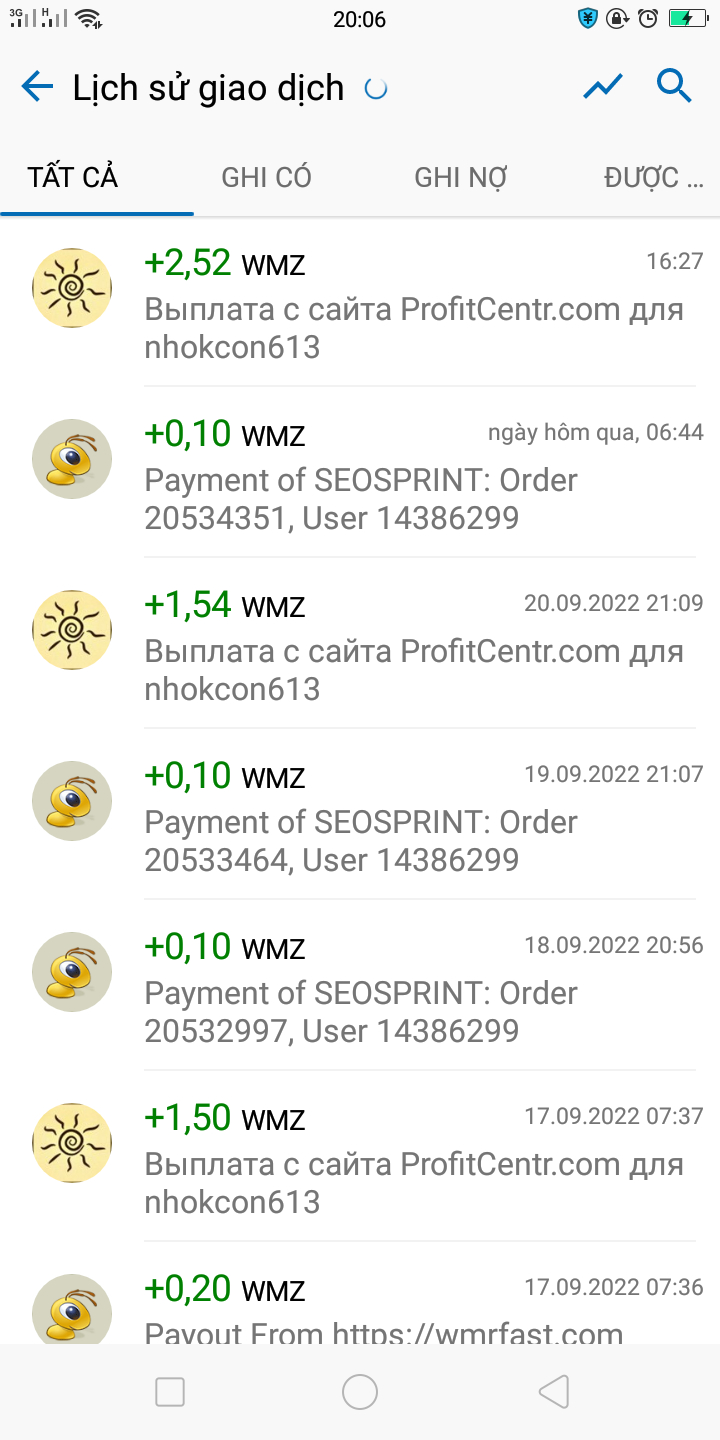Open the statistics chart icon
The width and height of the screenshot is (720, 1440).
coord(603,87)
